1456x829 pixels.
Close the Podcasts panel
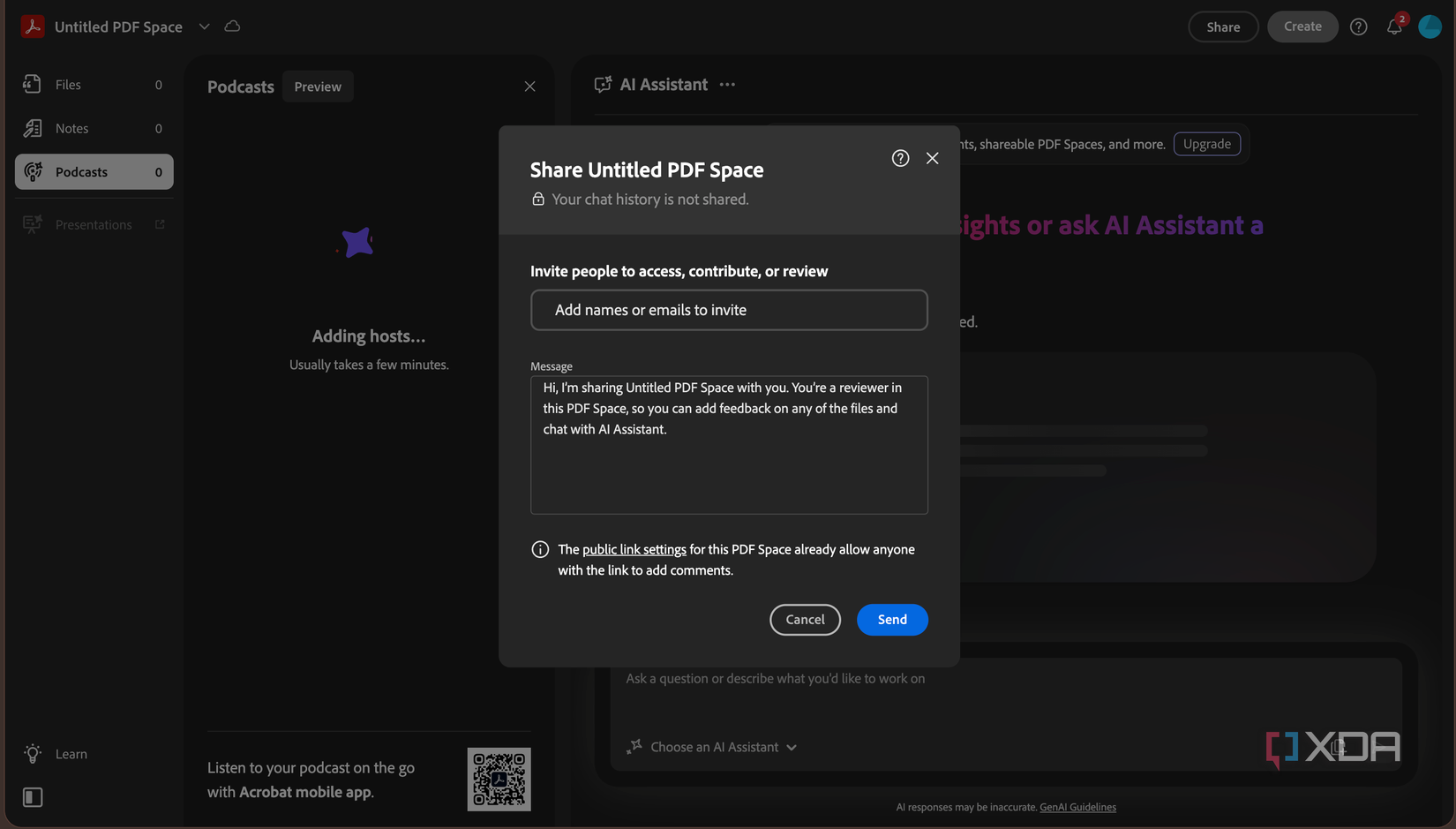[529, 87]
